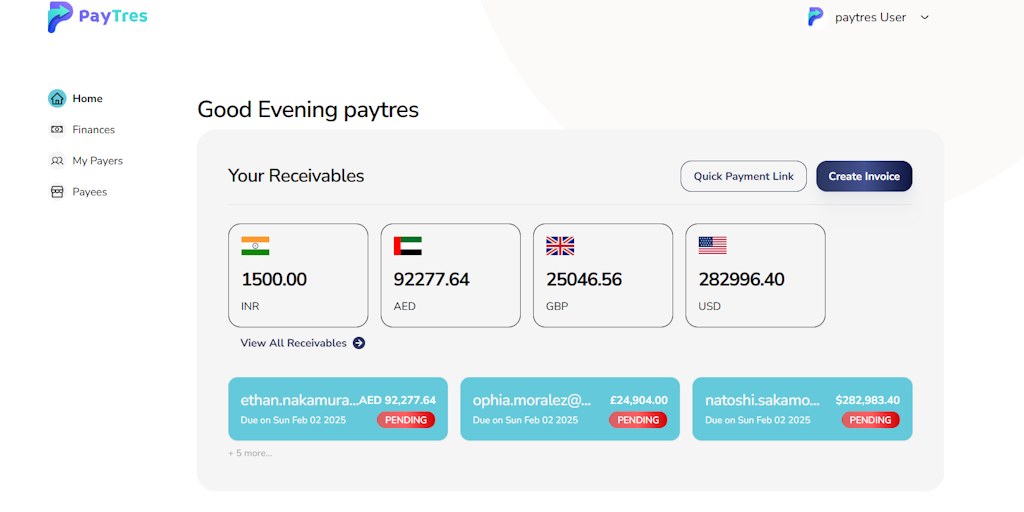1024x512 pixels.
Task: Click PENDING badge on AED 92,277.64 card
Action: [406, 420]
